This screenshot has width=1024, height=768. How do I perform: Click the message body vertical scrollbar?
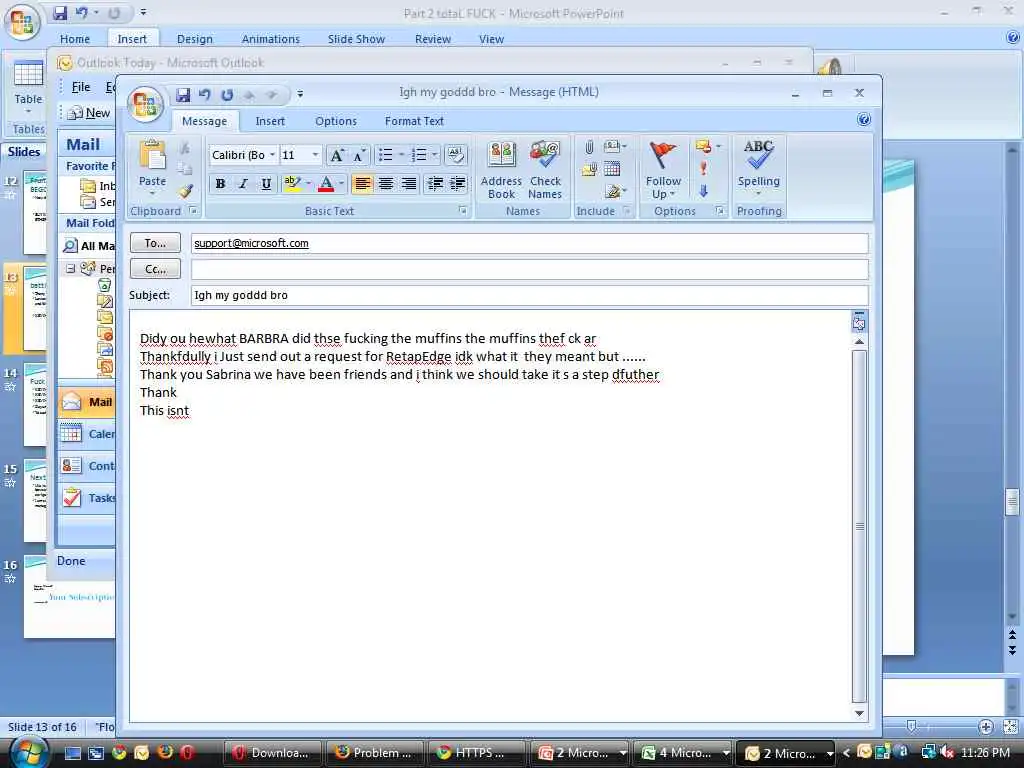coord(859,526)
